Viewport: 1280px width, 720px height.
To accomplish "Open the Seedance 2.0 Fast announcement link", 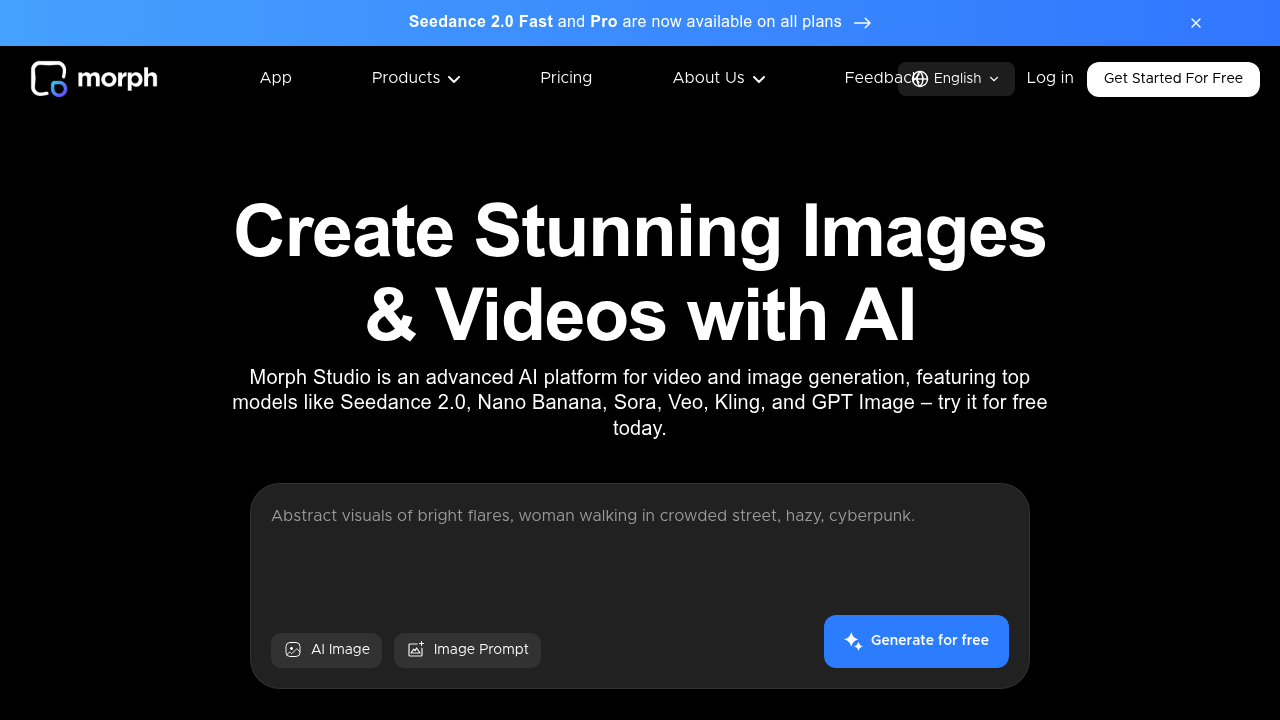I will (480, 22).
